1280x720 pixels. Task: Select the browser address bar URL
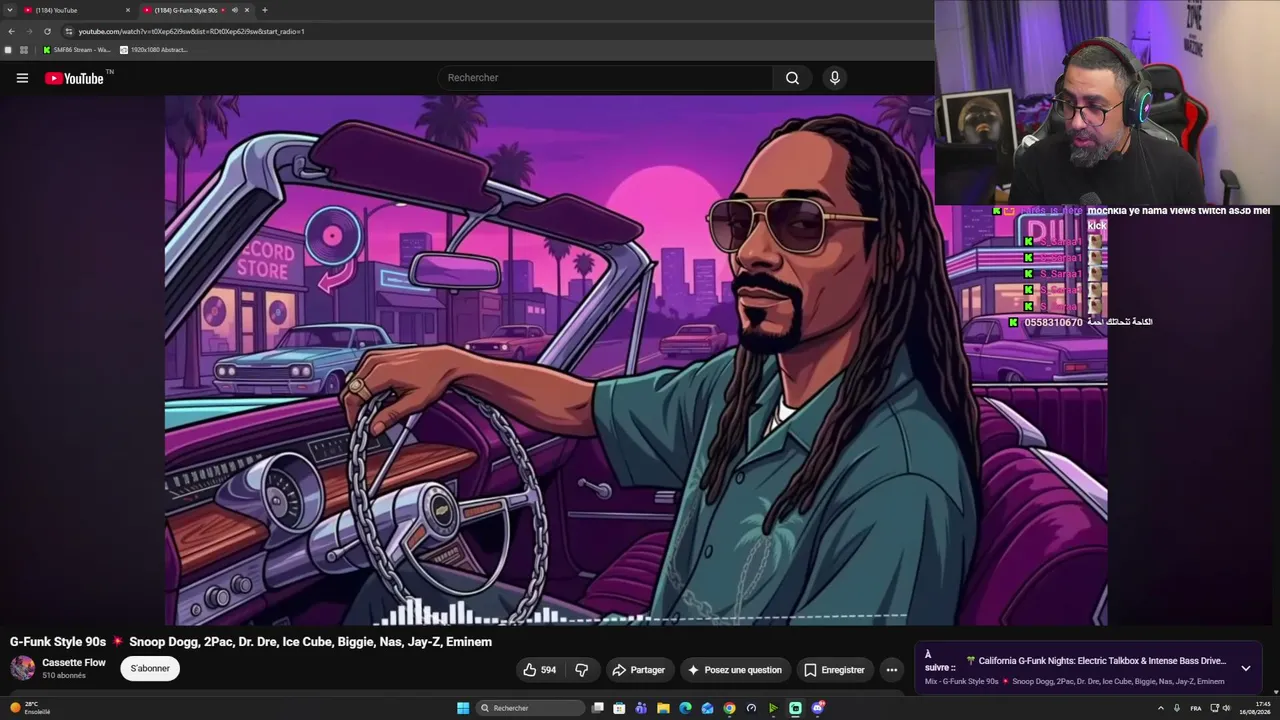click(192, 31)
